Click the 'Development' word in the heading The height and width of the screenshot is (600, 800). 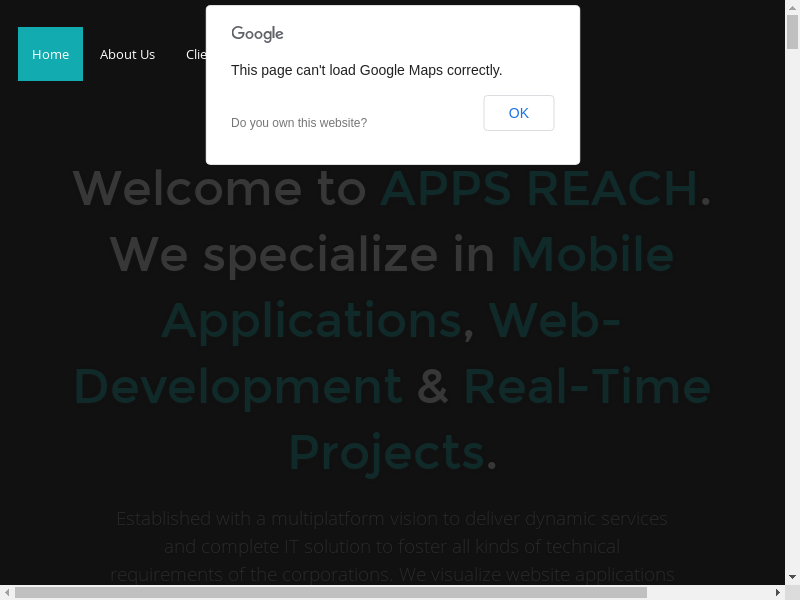click(x=237, y=386)
